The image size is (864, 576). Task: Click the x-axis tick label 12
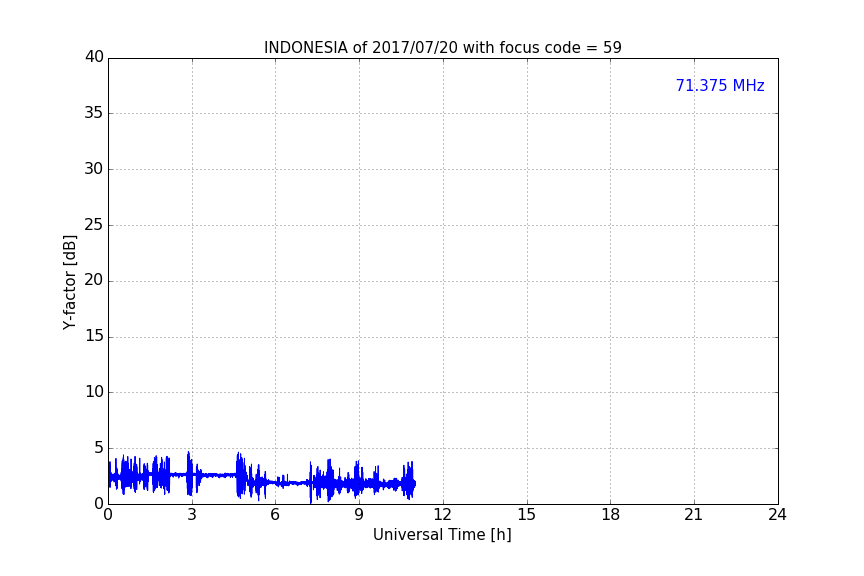click(x=442, y=515)
